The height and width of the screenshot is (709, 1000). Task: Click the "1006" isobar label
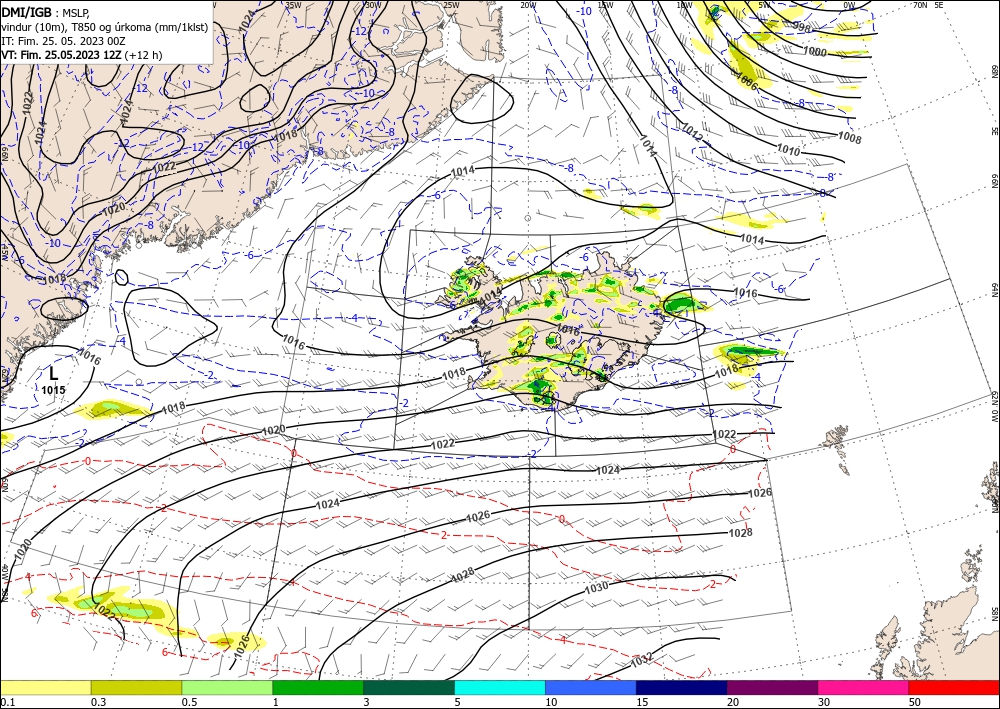(x=746, y=79)
